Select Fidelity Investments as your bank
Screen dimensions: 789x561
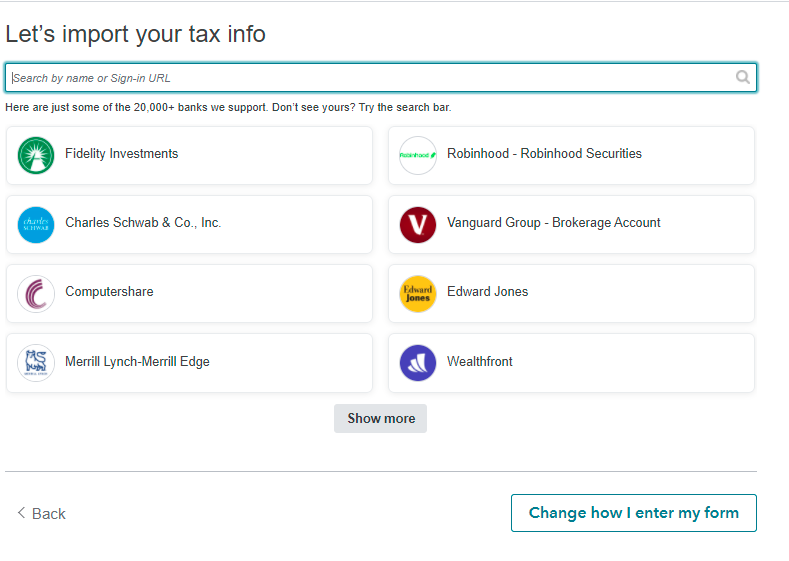pos(189,155)
